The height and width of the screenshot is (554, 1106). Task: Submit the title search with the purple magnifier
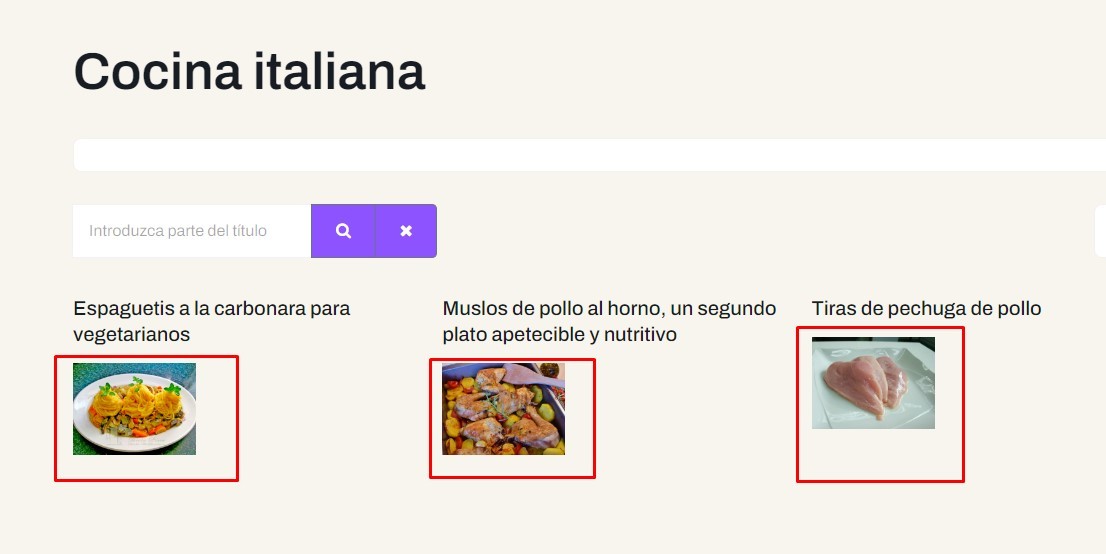point(343,231)
